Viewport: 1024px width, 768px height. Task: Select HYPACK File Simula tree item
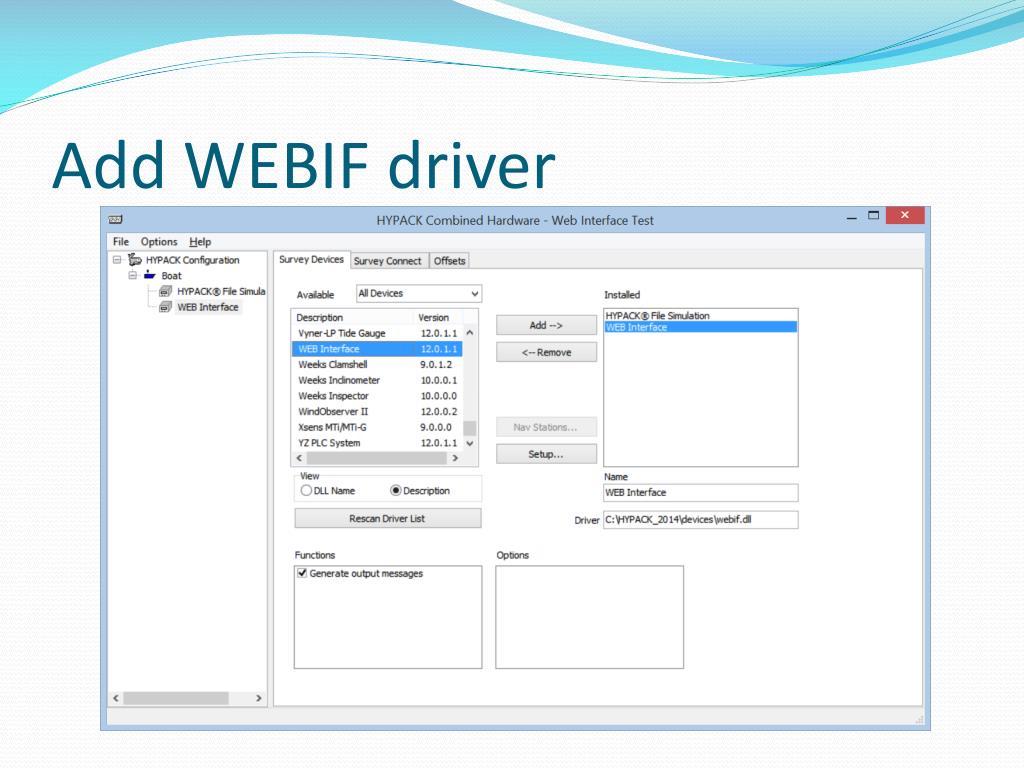click(221, 291)
